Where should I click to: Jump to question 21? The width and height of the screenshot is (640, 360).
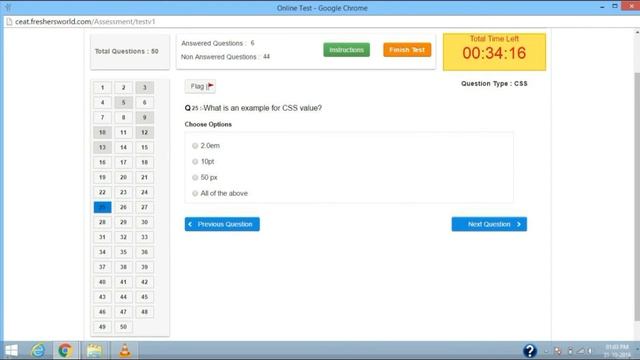coord(144,177)
